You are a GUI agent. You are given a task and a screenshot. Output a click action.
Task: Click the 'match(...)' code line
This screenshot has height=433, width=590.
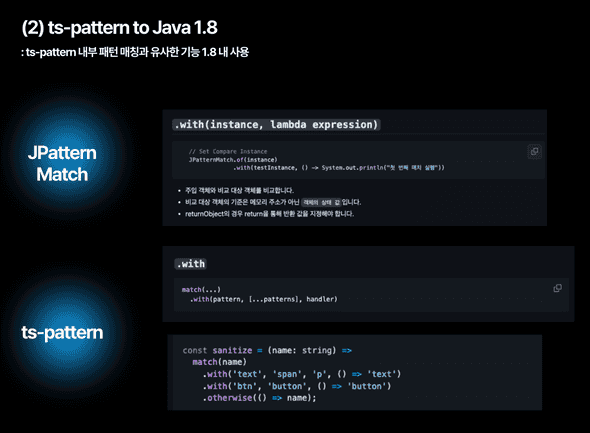tap(201, 290)
